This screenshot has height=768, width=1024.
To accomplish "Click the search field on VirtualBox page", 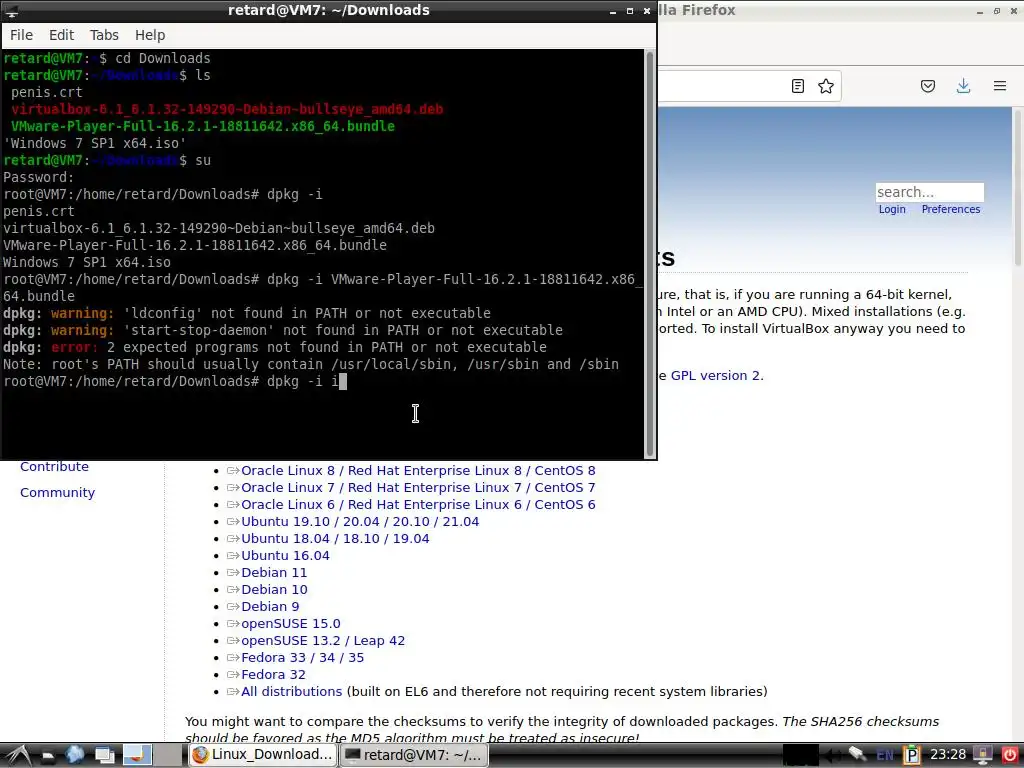I will (x=929, y=192).
